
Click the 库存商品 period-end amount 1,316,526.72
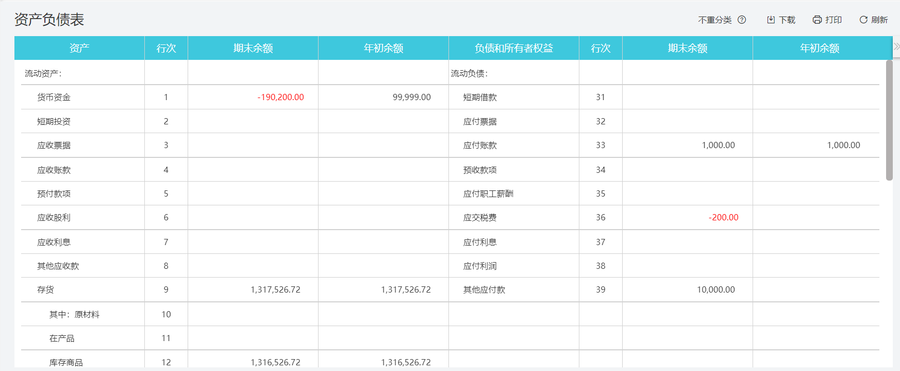point(276,362)
